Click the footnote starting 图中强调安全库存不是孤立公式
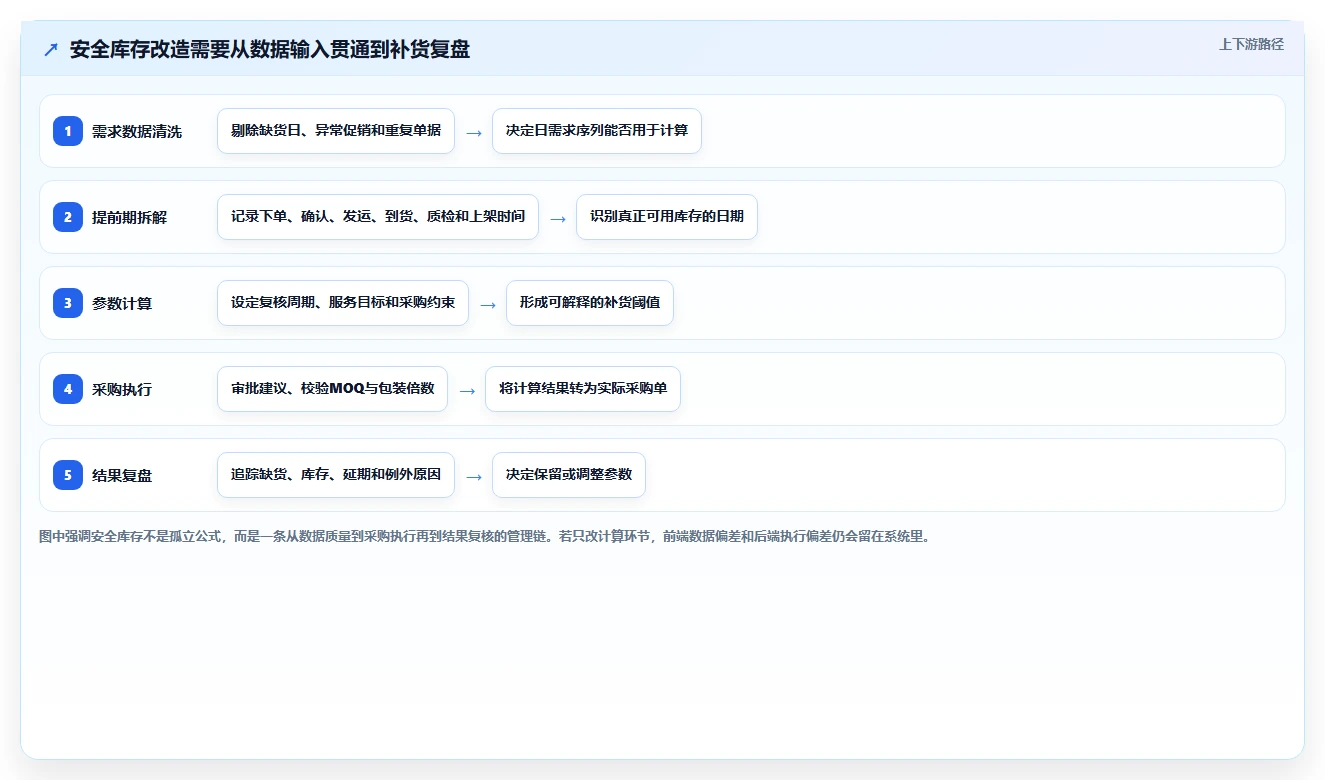This screenshot has width=1325, height=780. coord(485,536)
